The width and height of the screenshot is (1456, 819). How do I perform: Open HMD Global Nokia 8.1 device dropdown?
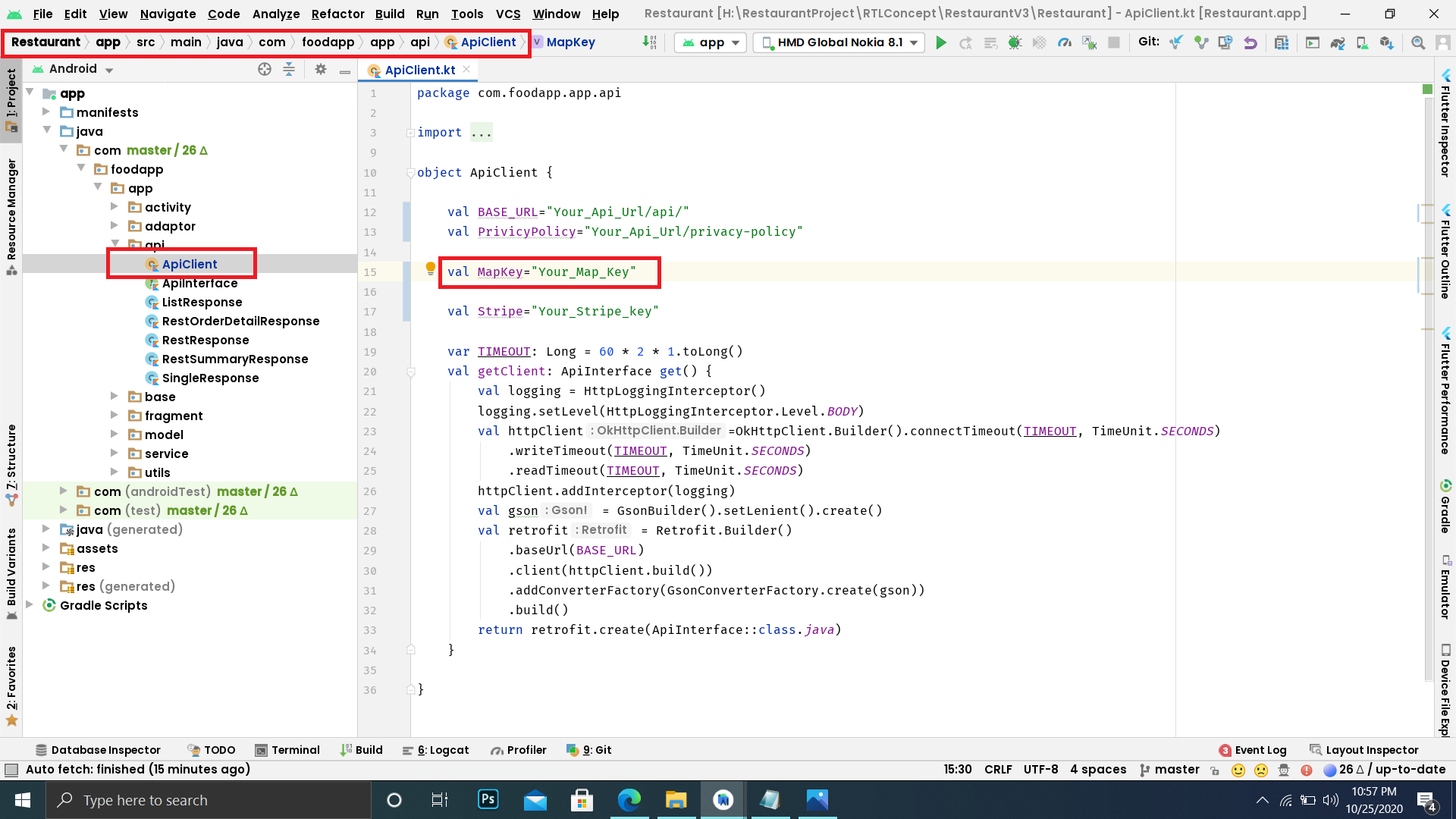[x=839, y=42]
